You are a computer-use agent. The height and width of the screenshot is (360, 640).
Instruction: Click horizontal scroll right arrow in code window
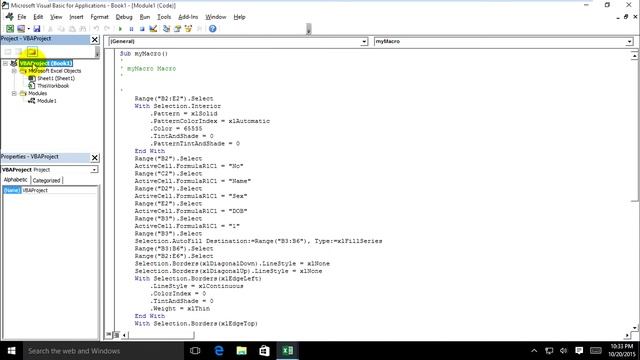click(x=627, y=335)
